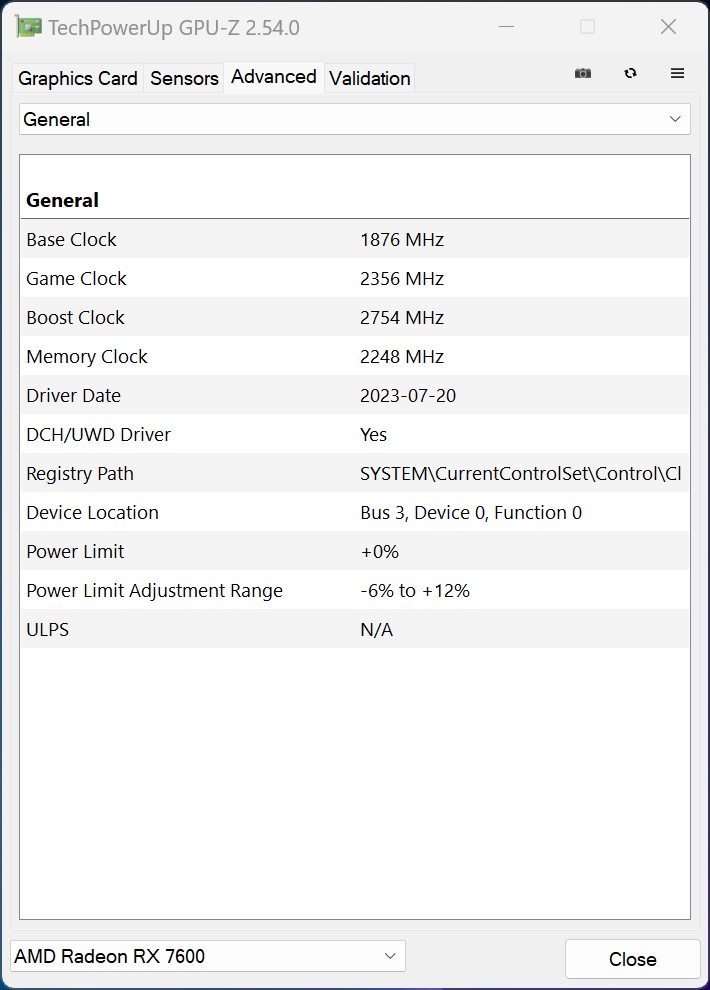The image size is (710, 990).
Task: Click the 1876 MHz value
Action: (402, 239)
